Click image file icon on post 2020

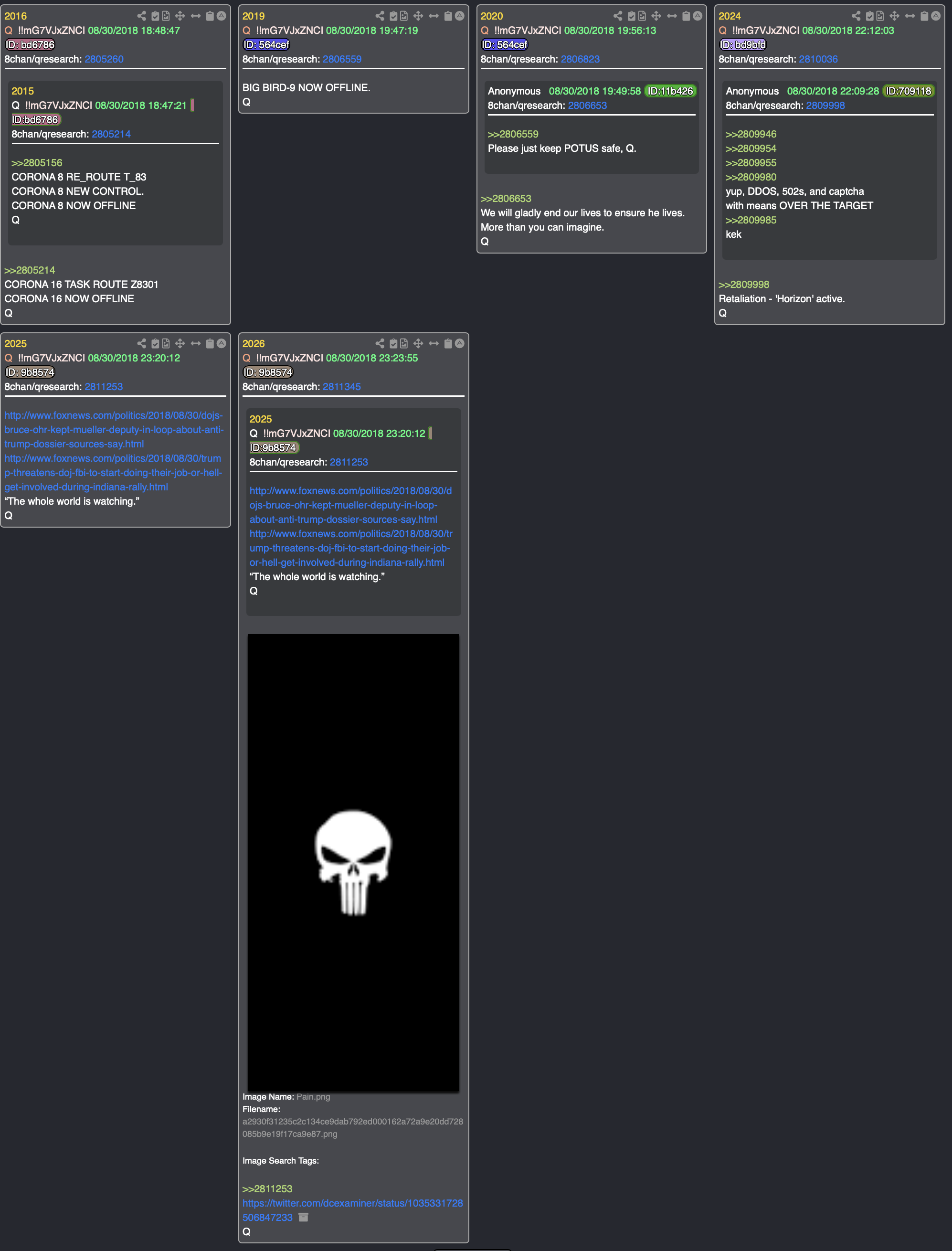(x=642, y=16)
